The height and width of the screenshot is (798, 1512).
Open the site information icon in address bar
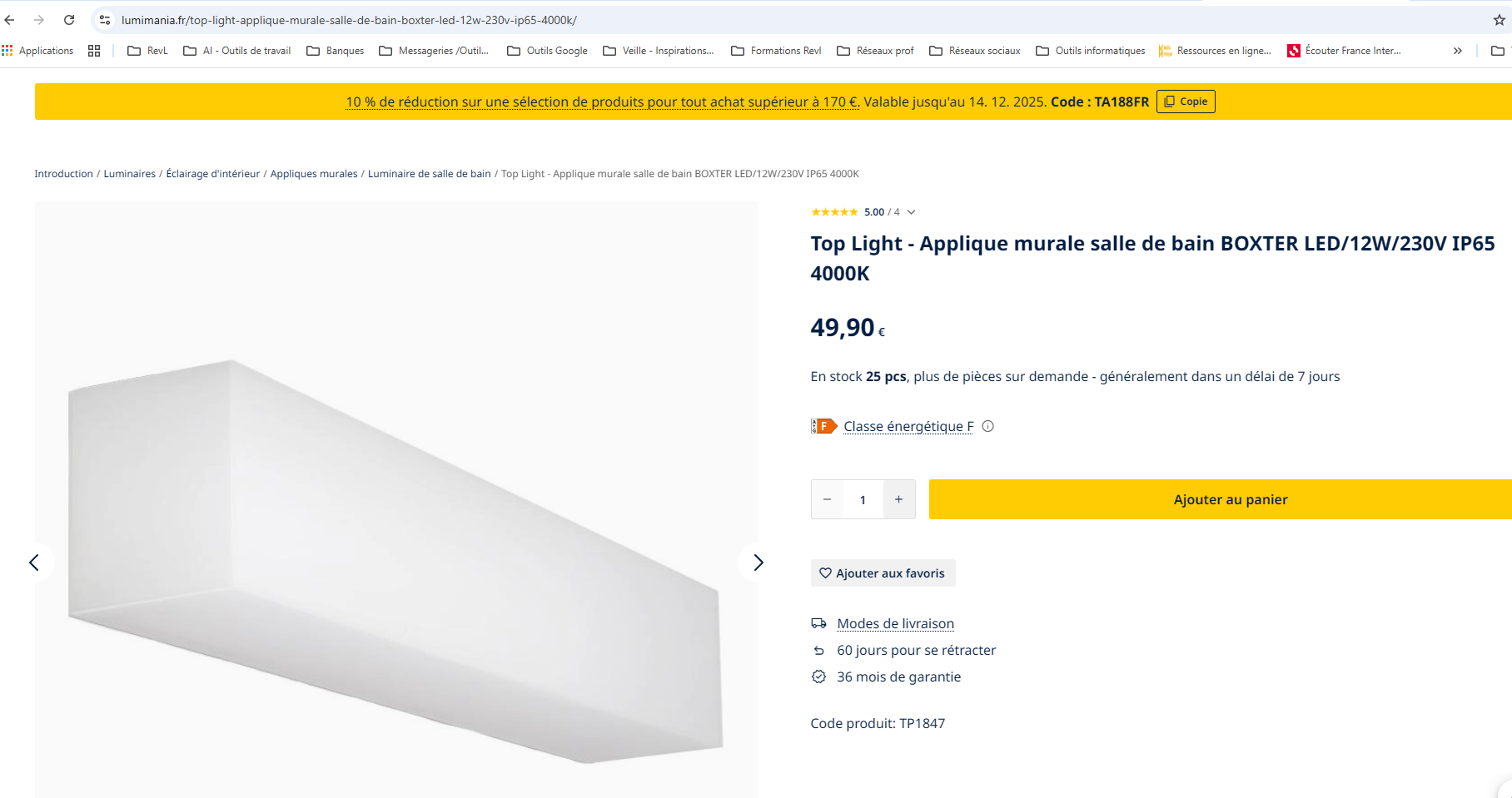pos(105,20)
